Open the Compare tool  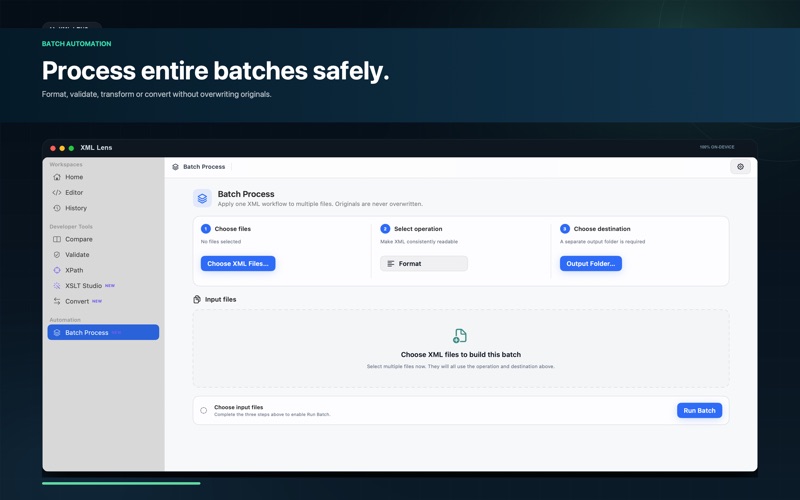pyautogui.click(x=103, y=239)
